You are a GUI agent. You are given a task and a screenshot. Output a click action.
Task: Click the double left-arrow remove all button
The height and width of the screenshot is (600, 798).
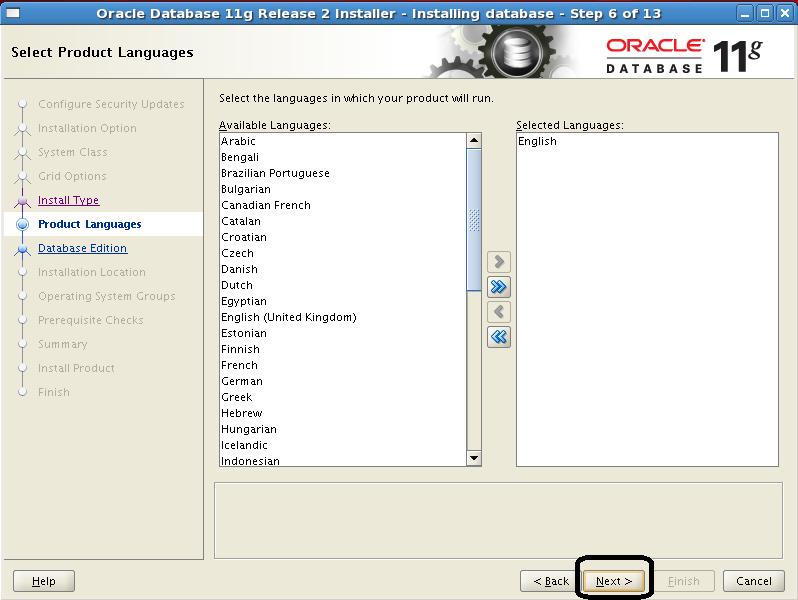(498, 337)
